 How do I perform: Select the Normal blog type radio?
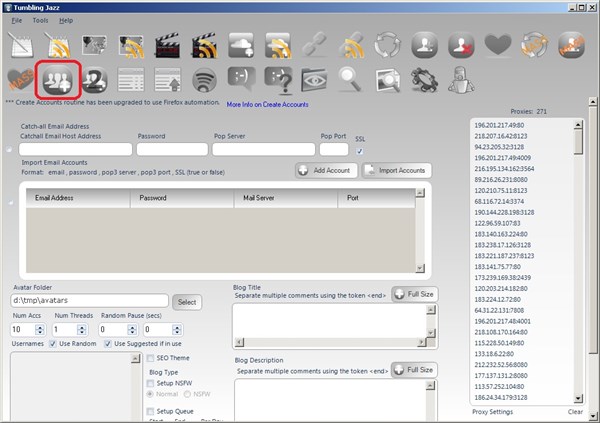coord(150,394)
